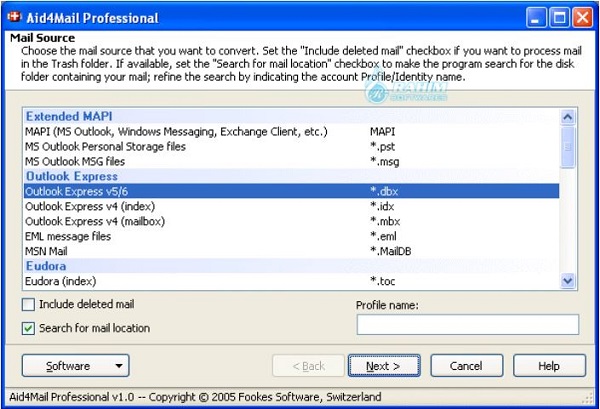This screenshot has width=600, height=409.
Task: Select MS Outlook Personal Storage files
Action: coord(292,147)
